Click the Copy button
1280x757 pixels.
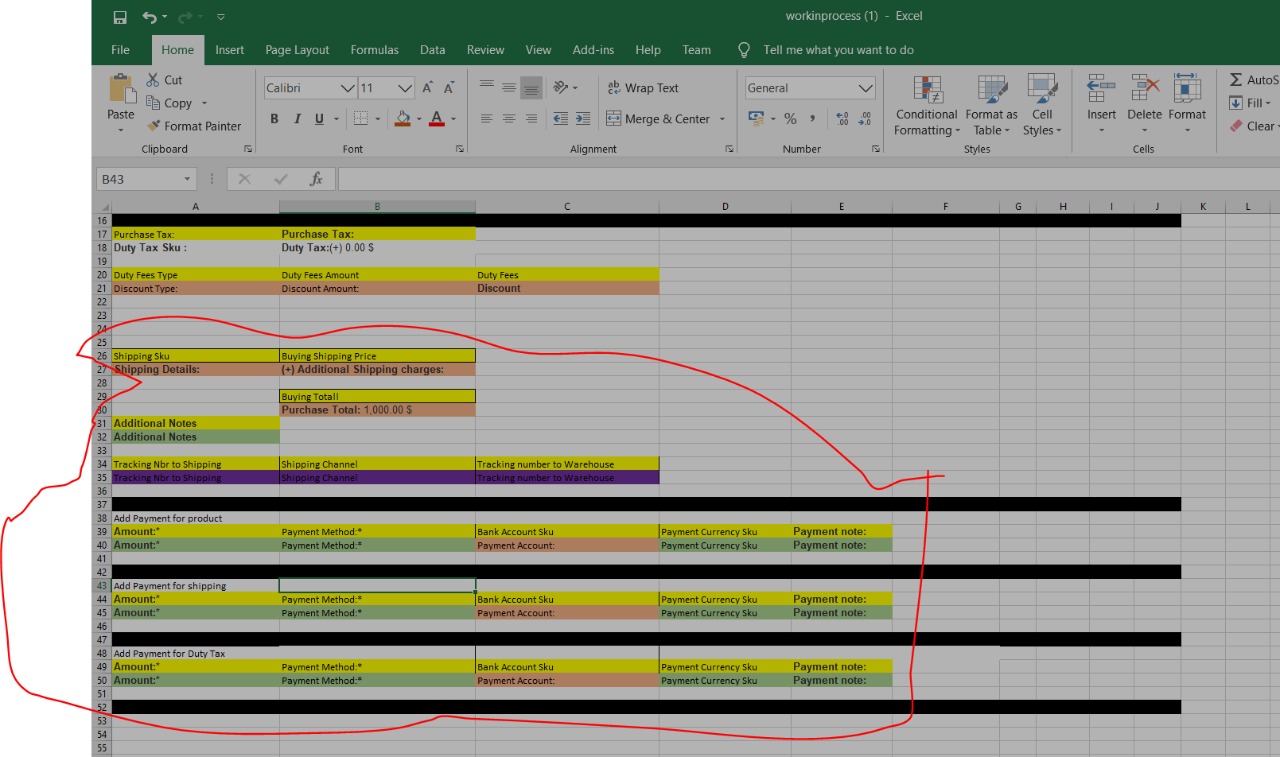point(169,103)
